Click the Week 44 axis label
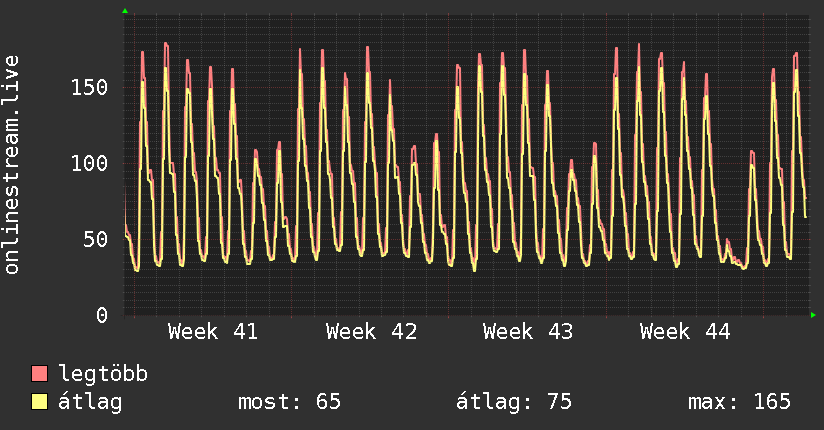Viewport: 824px width, 430px height. [x=685, y=332]
